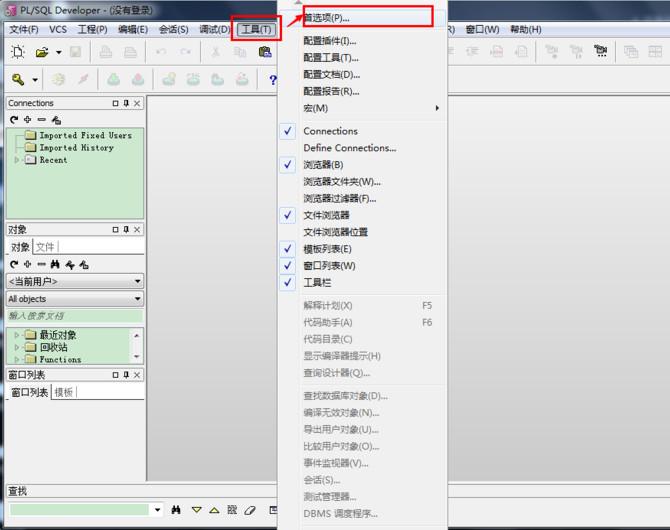Click the binoculars icon in the find bar

[176, 510]
